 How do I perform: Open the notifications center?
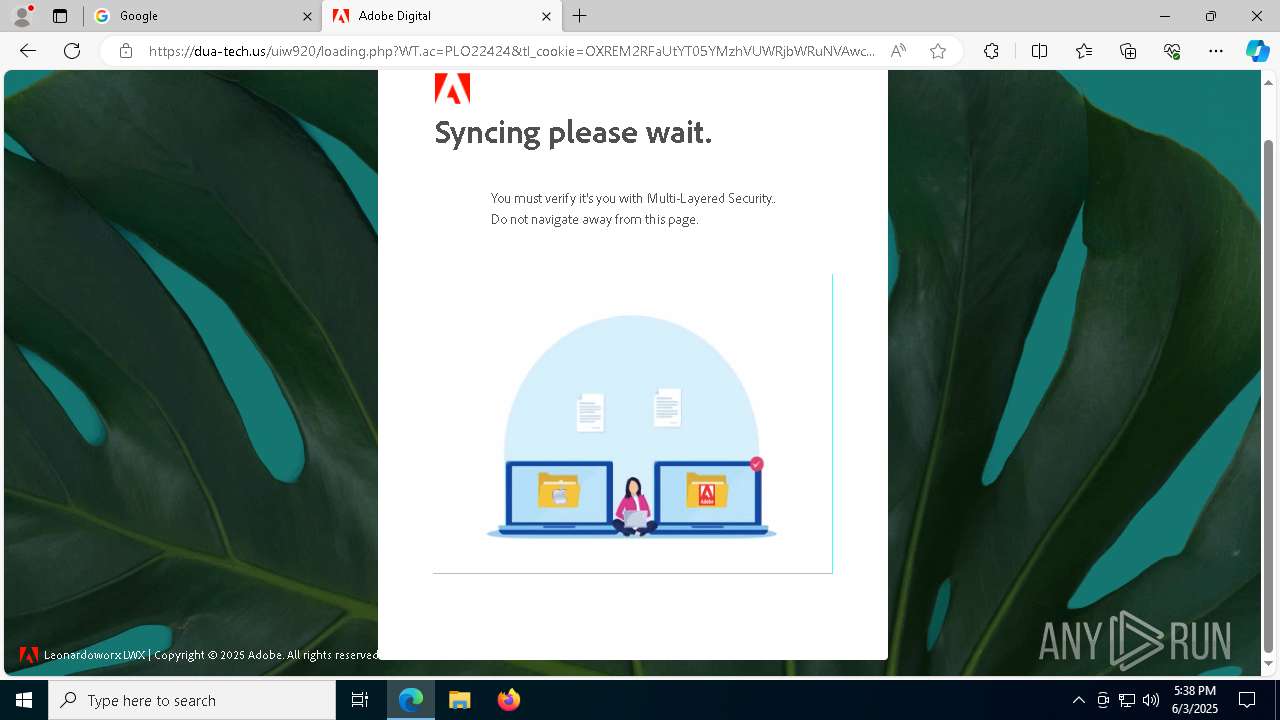[x=1247, y=700]
